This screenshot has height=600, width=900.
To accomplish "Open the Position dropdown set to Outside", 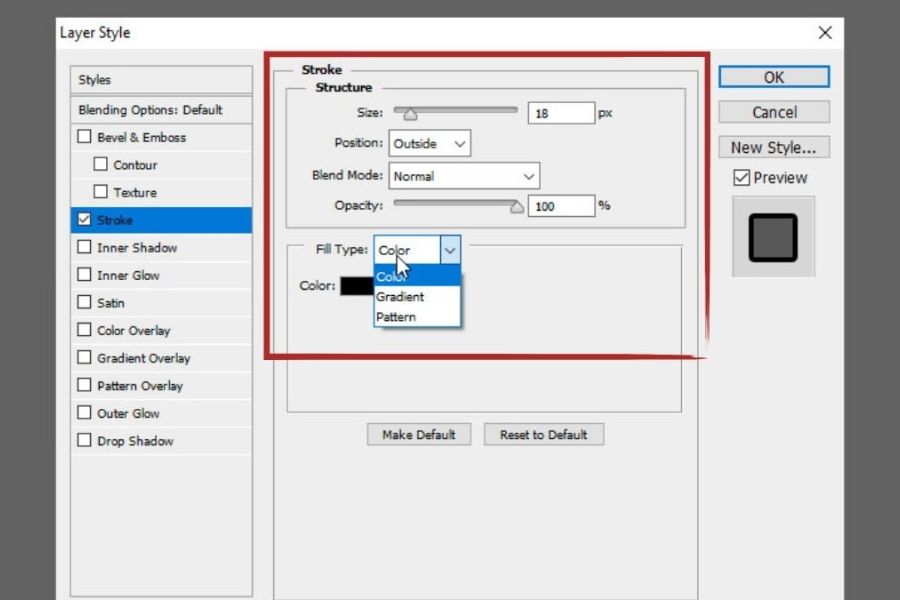I will point(430,144).
